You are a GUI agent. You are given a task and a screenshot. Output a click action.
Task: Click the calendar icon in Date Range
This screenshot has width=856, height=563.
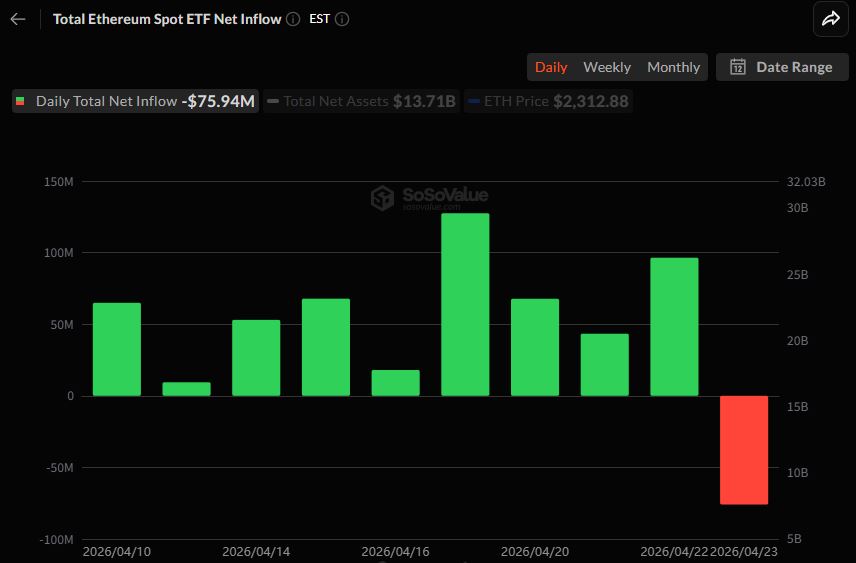pos(738,67)
